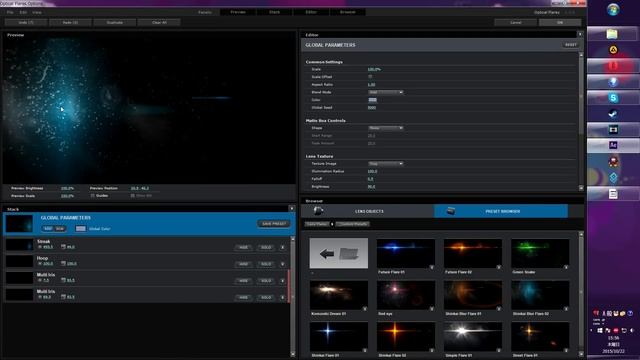
Task: Click the Lens Flares breadcrumb folder
Action: click(317, 224)
